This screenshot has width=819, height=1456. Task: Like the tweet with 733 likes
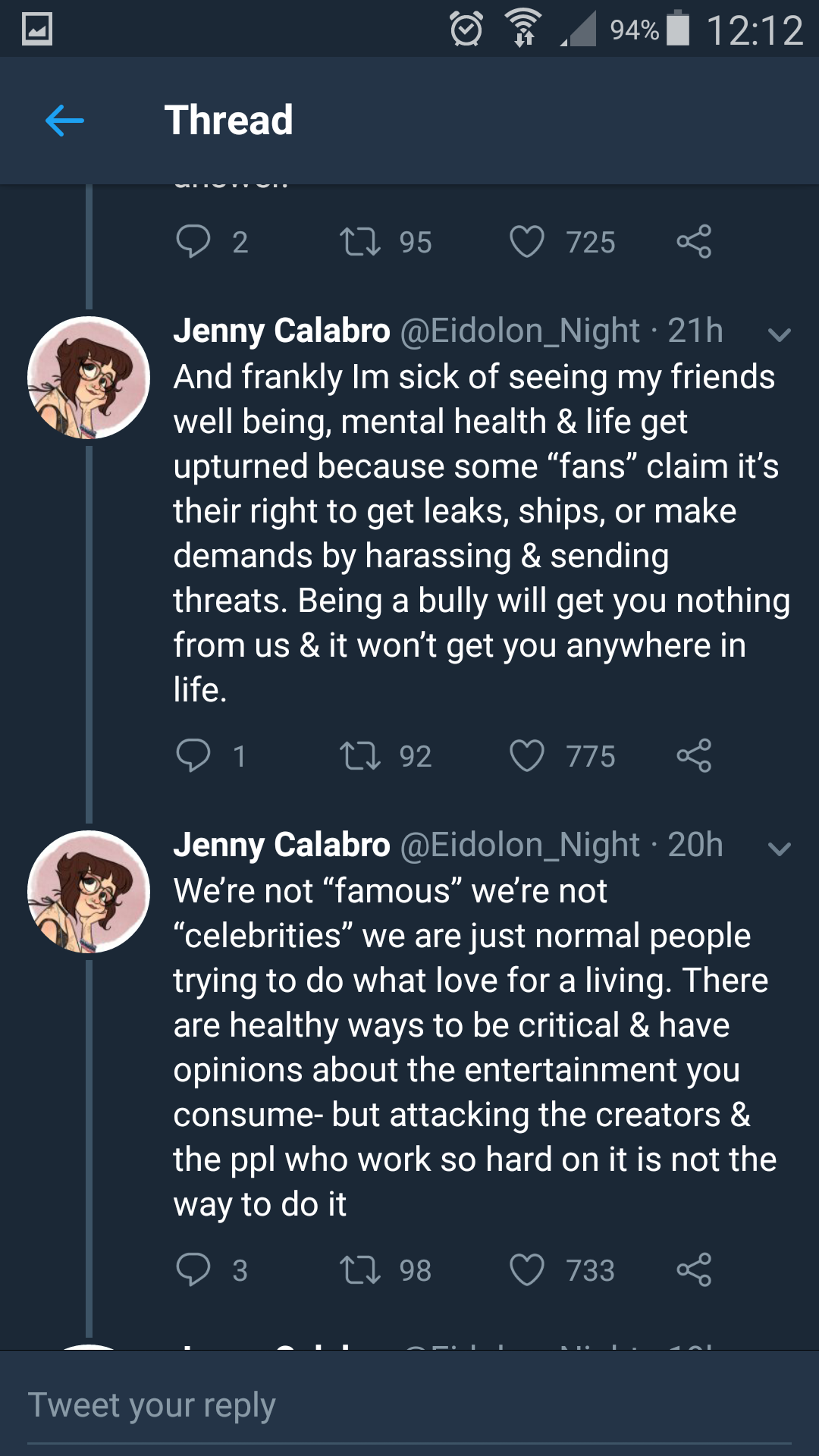527,1269
